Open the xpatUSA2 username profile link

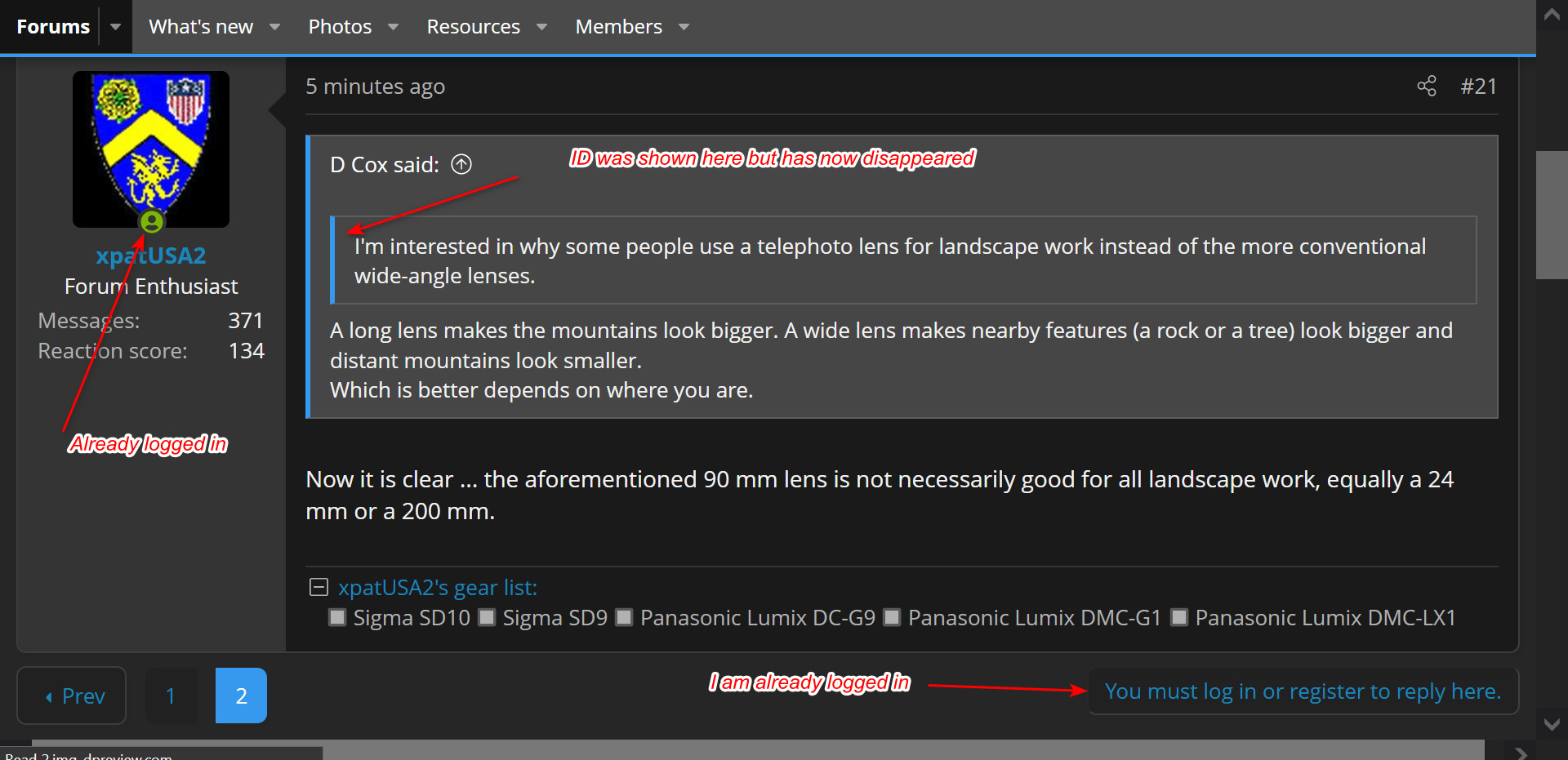151,256
